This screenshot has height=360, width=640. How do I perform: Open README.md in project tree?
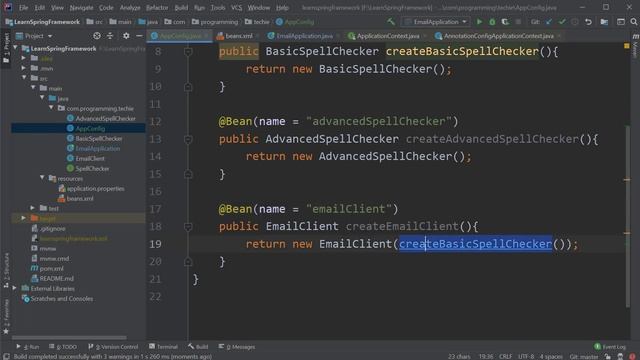[x=56, y=278]
